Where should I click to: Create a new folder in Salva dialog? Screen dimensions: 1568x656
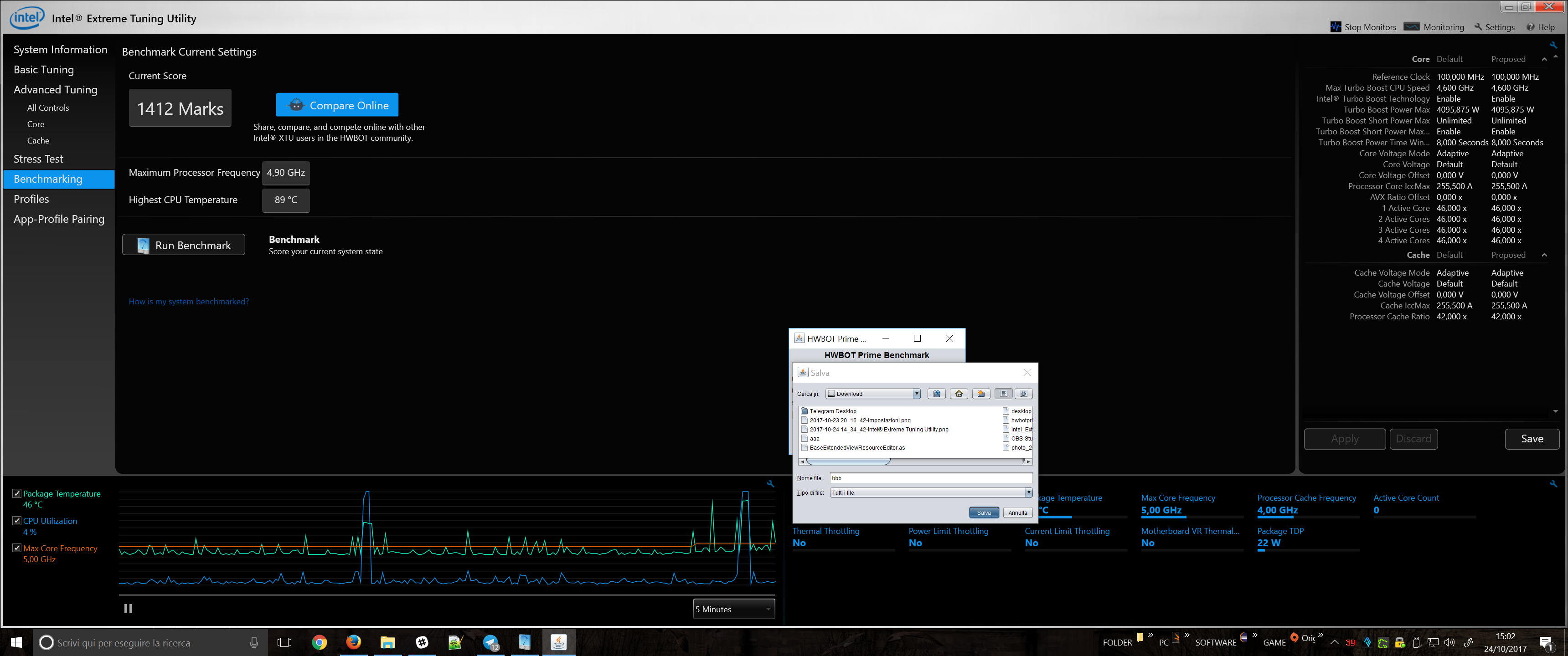980,394
